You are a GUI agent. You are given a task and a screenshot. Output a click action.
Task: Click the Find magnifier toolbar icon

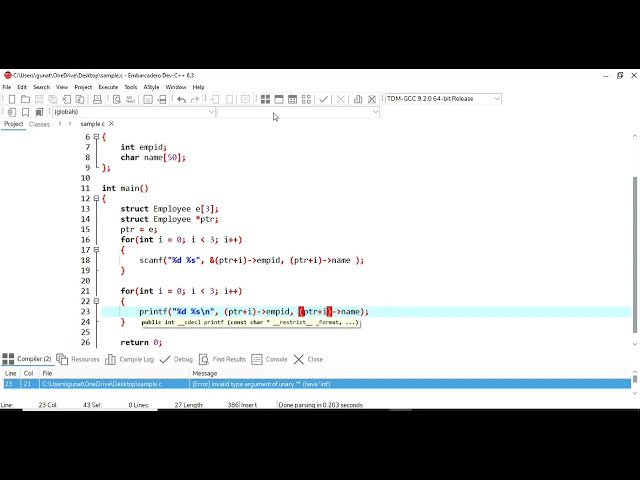coord(117,99)
